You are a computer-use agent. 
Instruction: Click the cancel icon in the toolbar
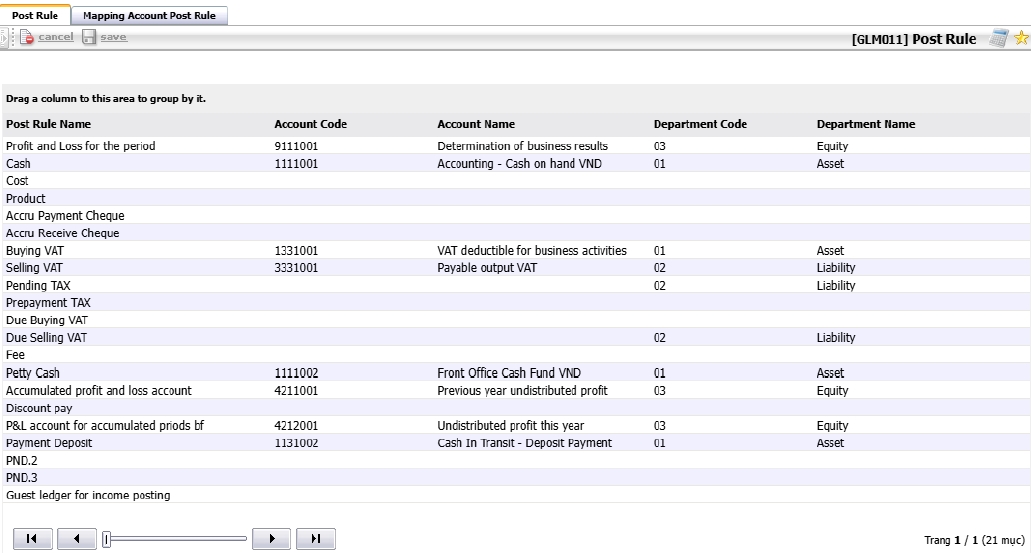[27, 38]
